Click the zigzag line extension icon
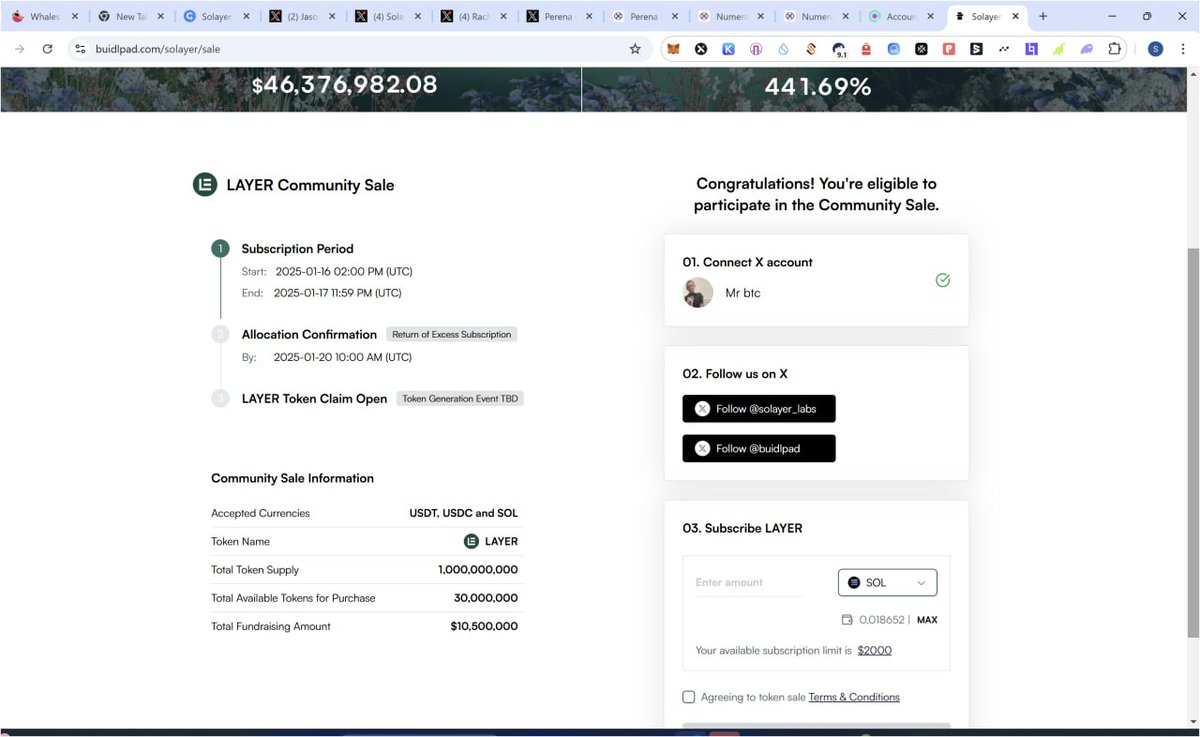The width and height of the screenshot is (1200, 737). (x=1004, y=49)
